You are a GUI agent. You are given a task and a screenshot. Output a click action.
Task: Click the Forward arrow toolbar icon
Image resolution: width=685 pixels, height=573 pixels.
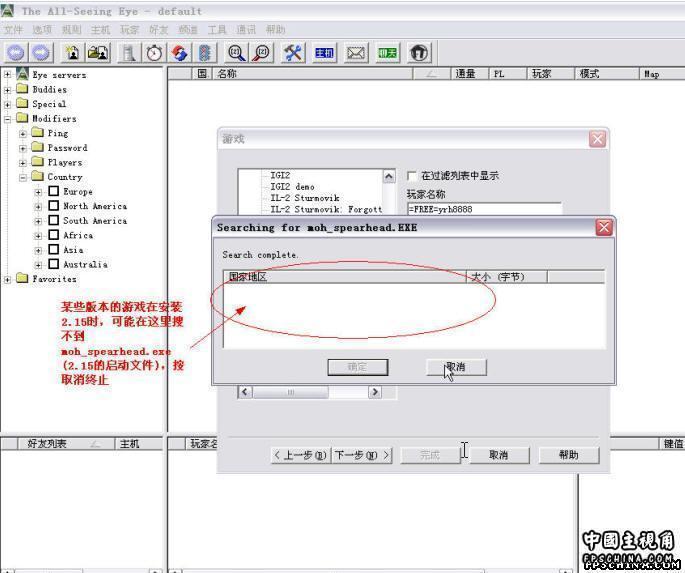42,53
